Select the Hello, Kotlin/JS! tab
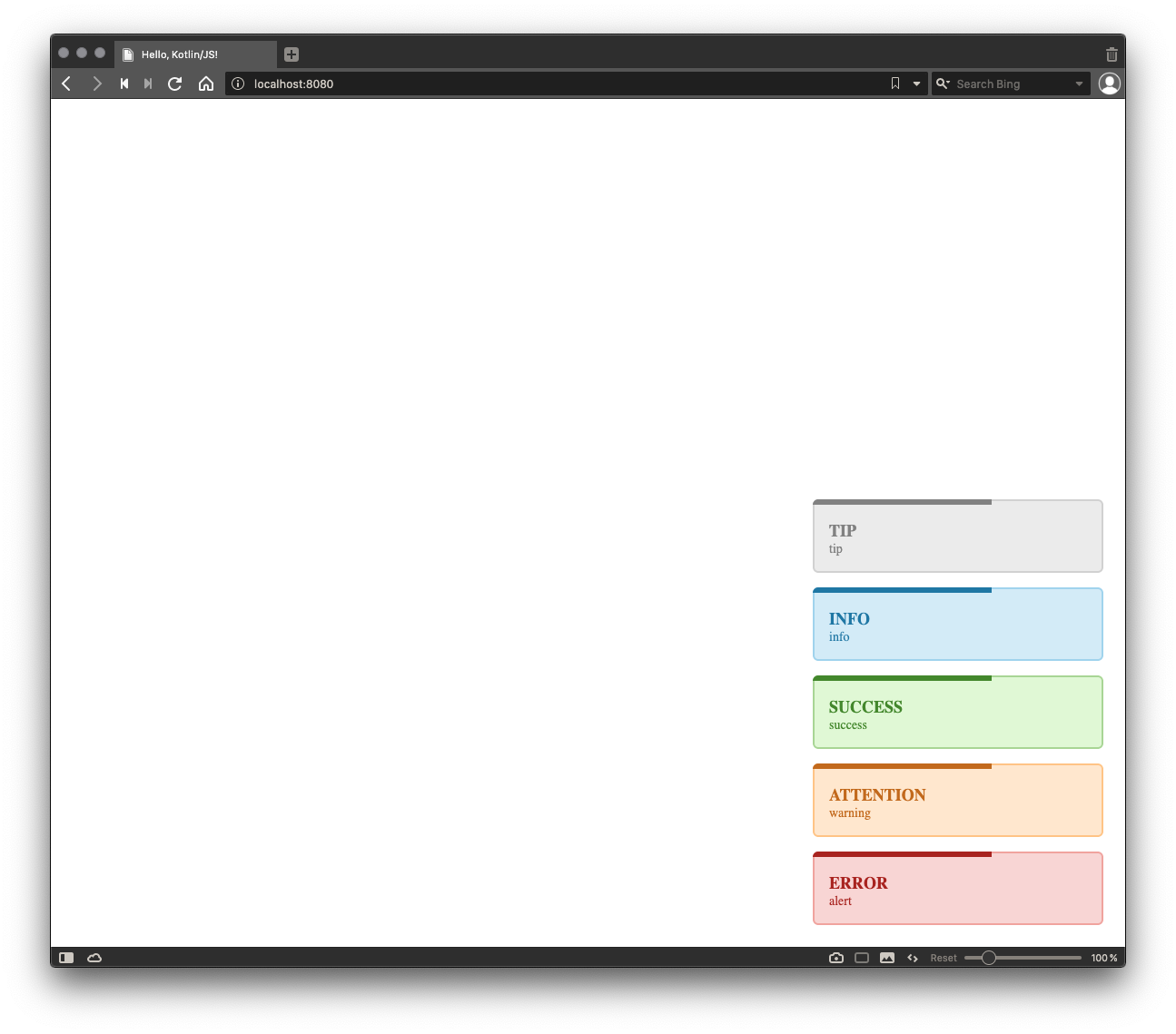The height and width of the screenshot is (1034, 1176). tap(195, 54)
